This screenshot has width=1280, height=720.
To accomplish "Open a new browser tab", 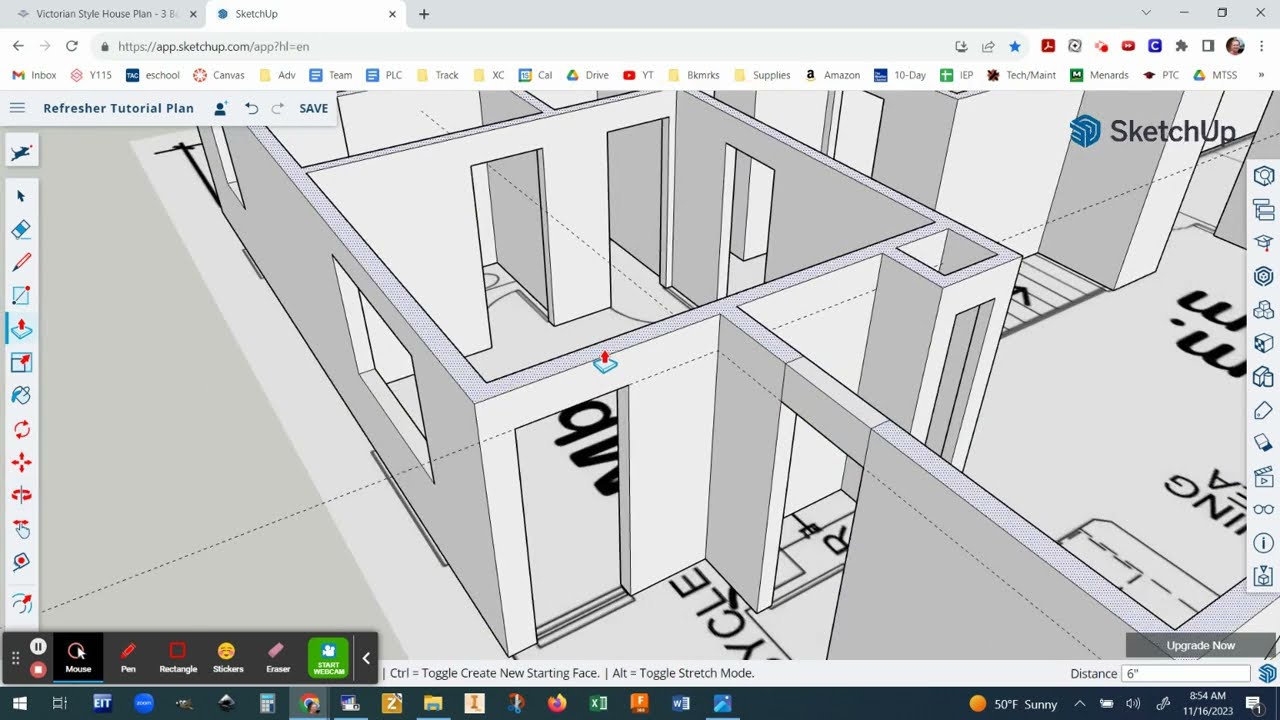I will coord(424,14).
